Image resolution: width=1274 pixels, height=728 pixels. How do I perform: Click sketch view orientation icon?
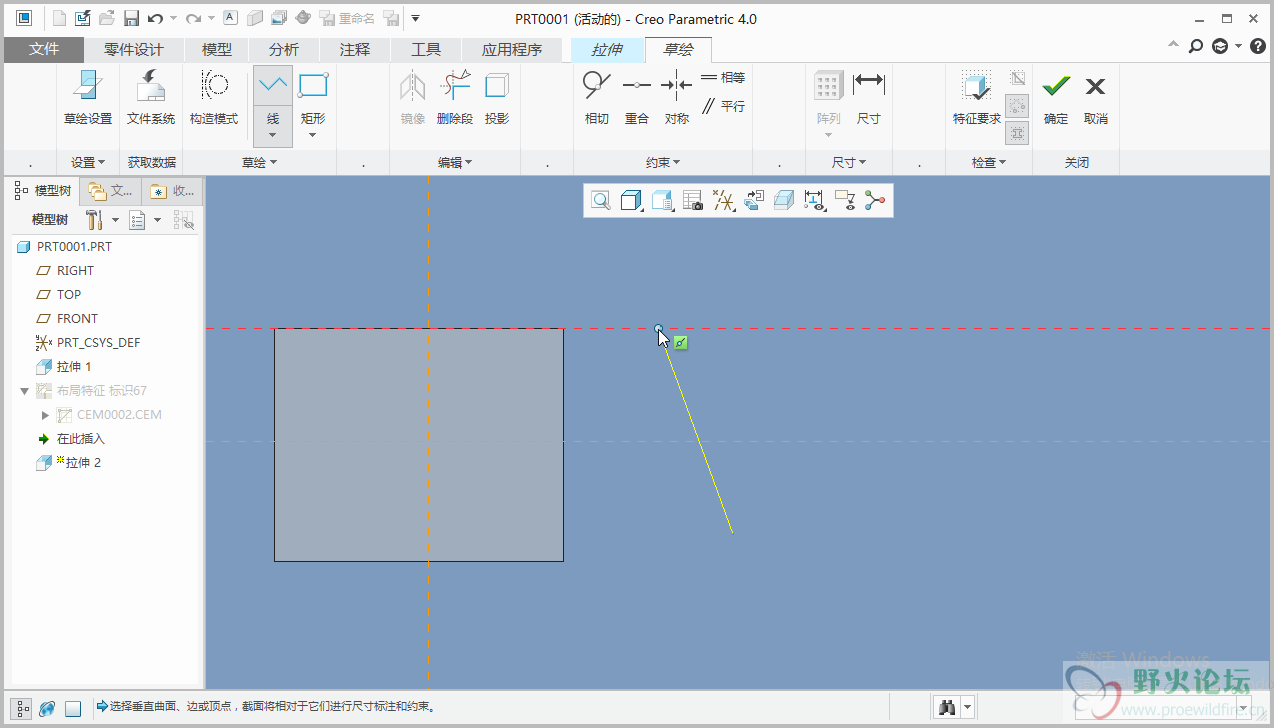point(754,201)
